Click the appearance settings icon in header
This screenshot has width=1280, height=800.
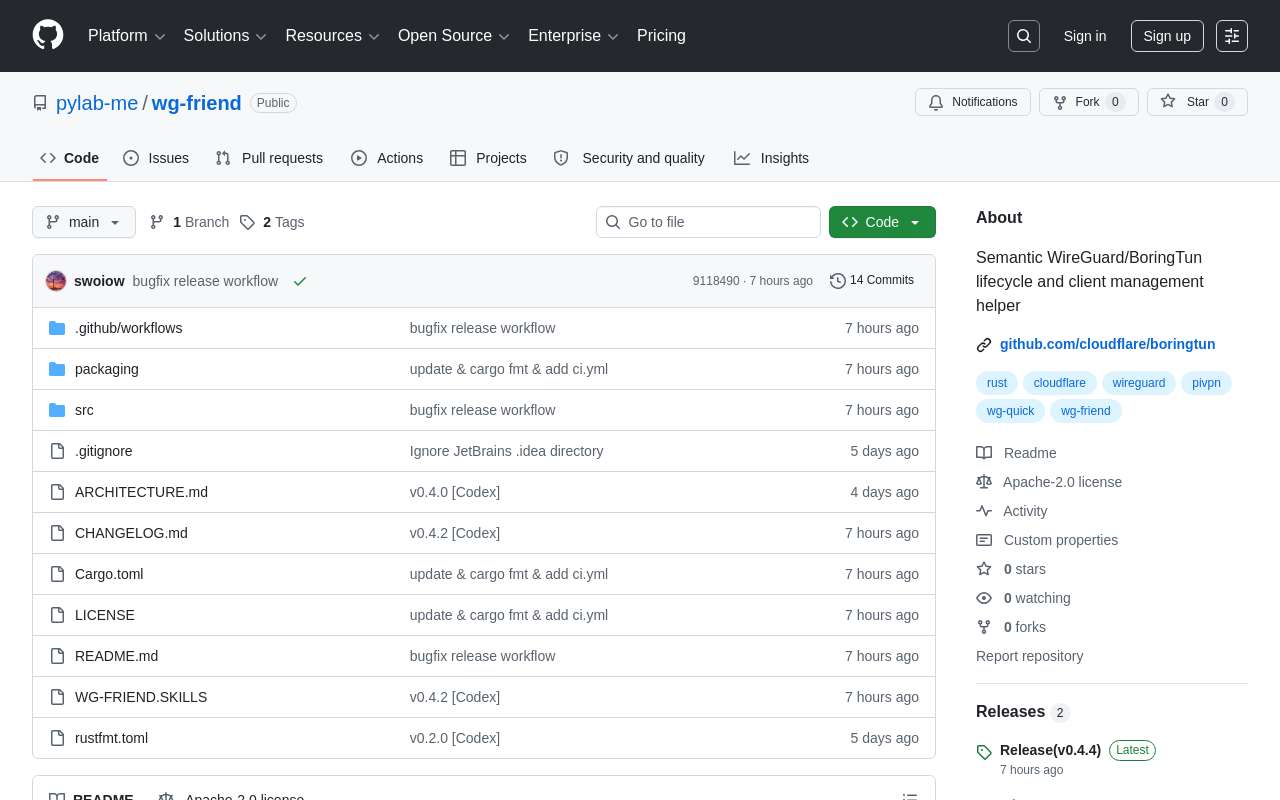point(1231,36)
